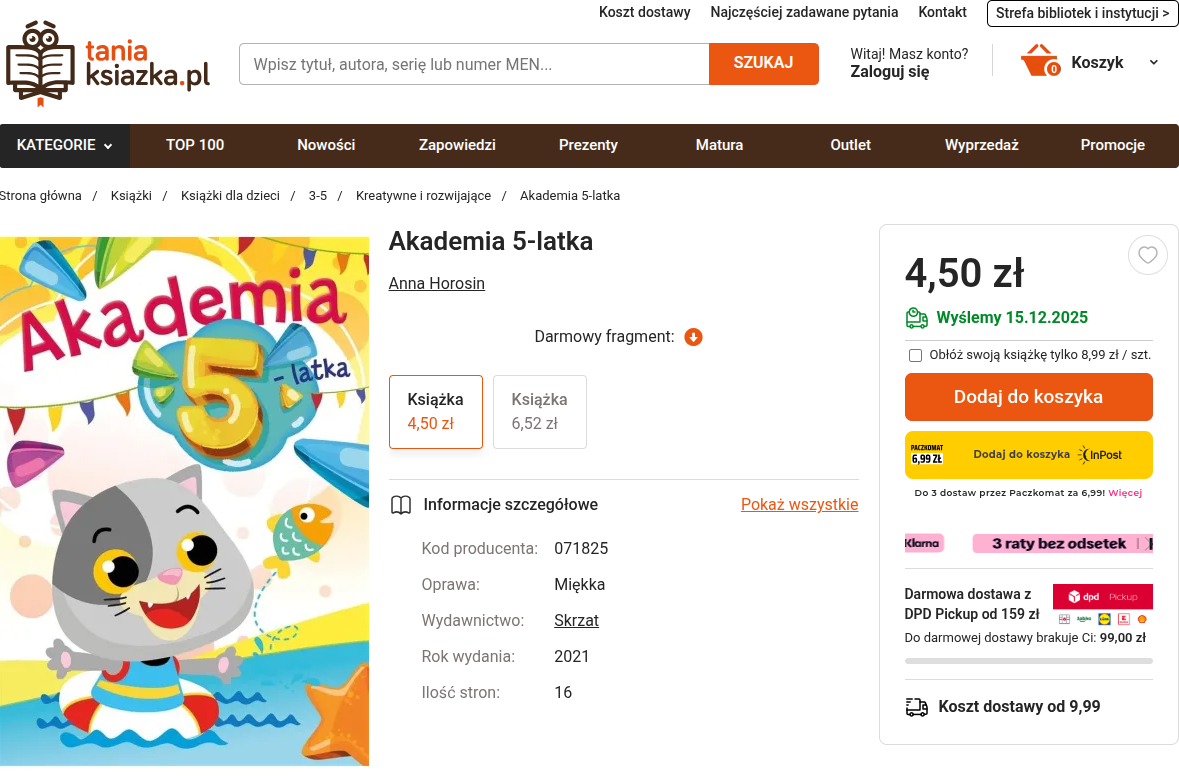
Task: Open the Outlet menu item
Action: [850, 145]
